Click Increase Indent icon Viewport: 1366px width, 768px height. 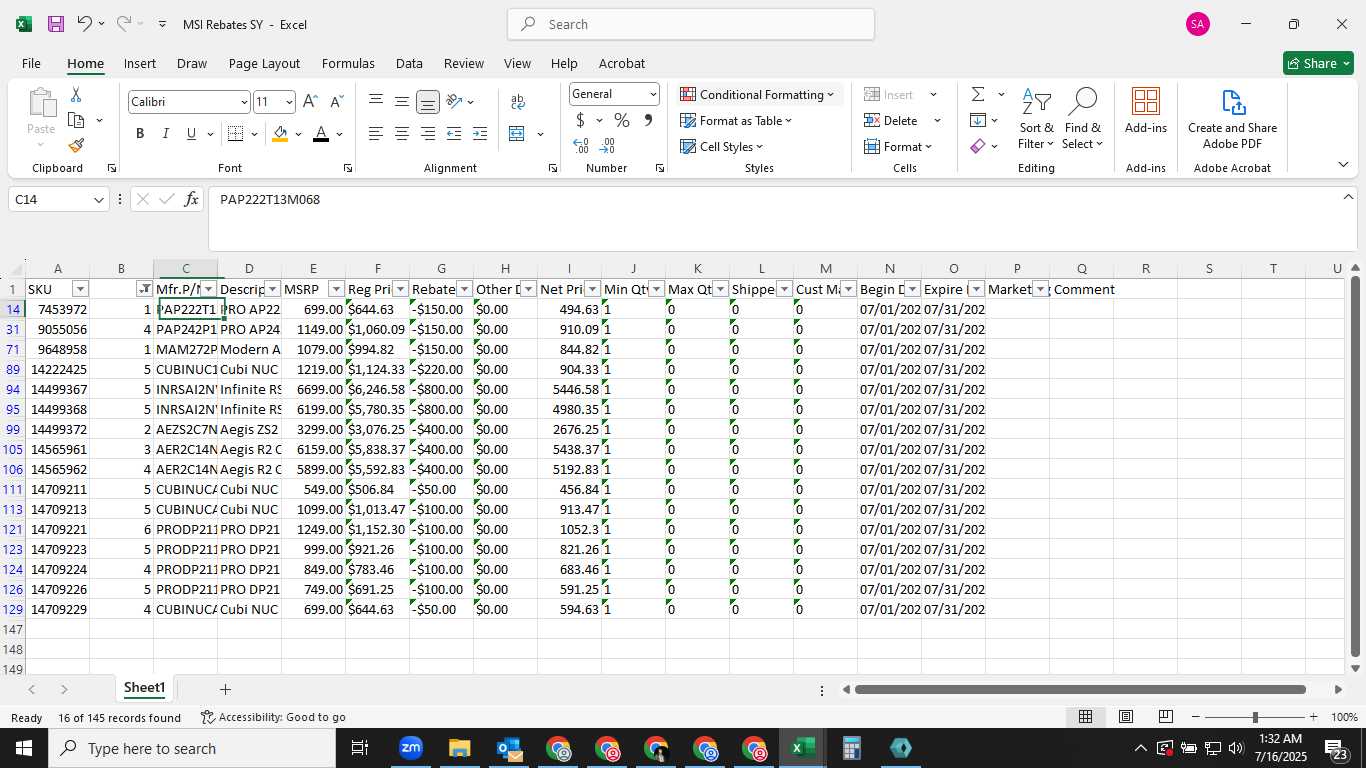479,134
